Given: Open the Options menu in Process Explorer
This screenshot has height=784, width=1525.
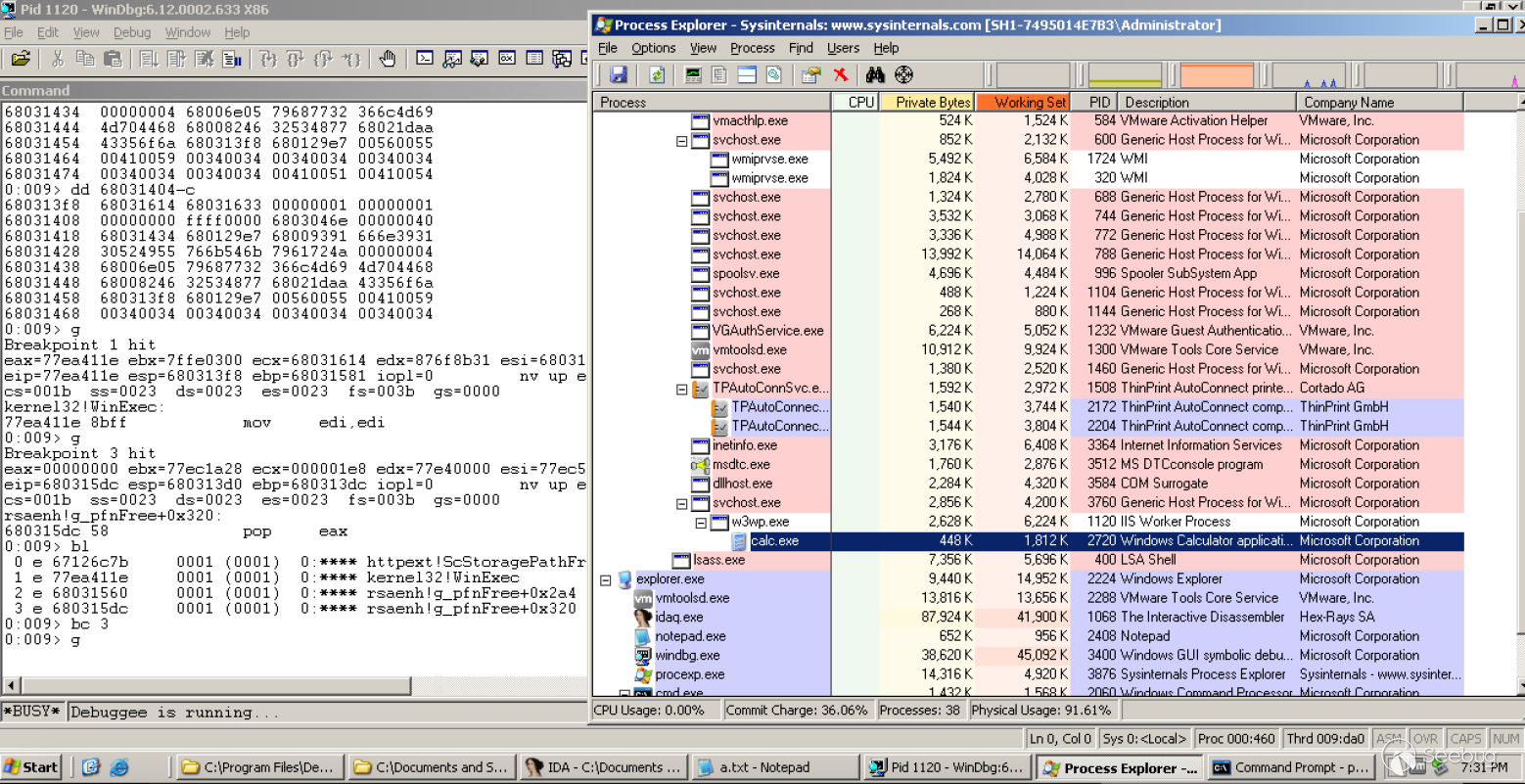Looking at the screenshot, I should [x=653, y=48].
